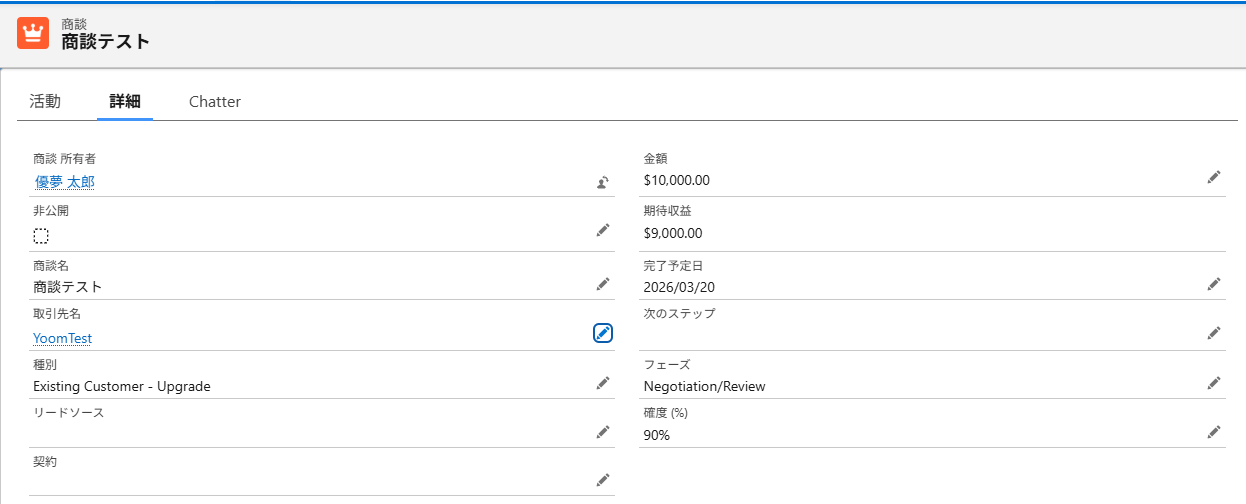The width and height of the screenshot is (1246, 504).
Task: Edit the 非公開 field with pencil icon
Action: coord(602,230)
